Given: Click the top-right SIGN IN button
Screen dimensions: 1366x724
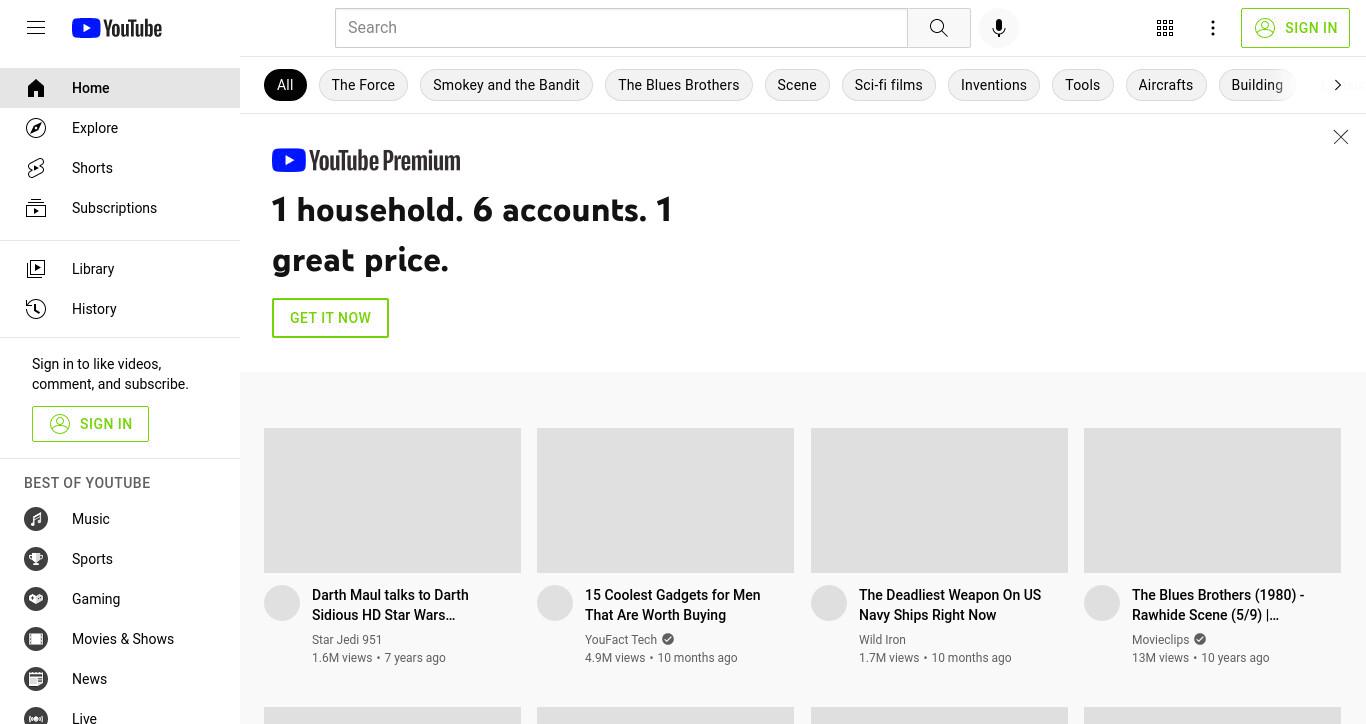Looking at the screenshot, I should tap(1295, 28).
